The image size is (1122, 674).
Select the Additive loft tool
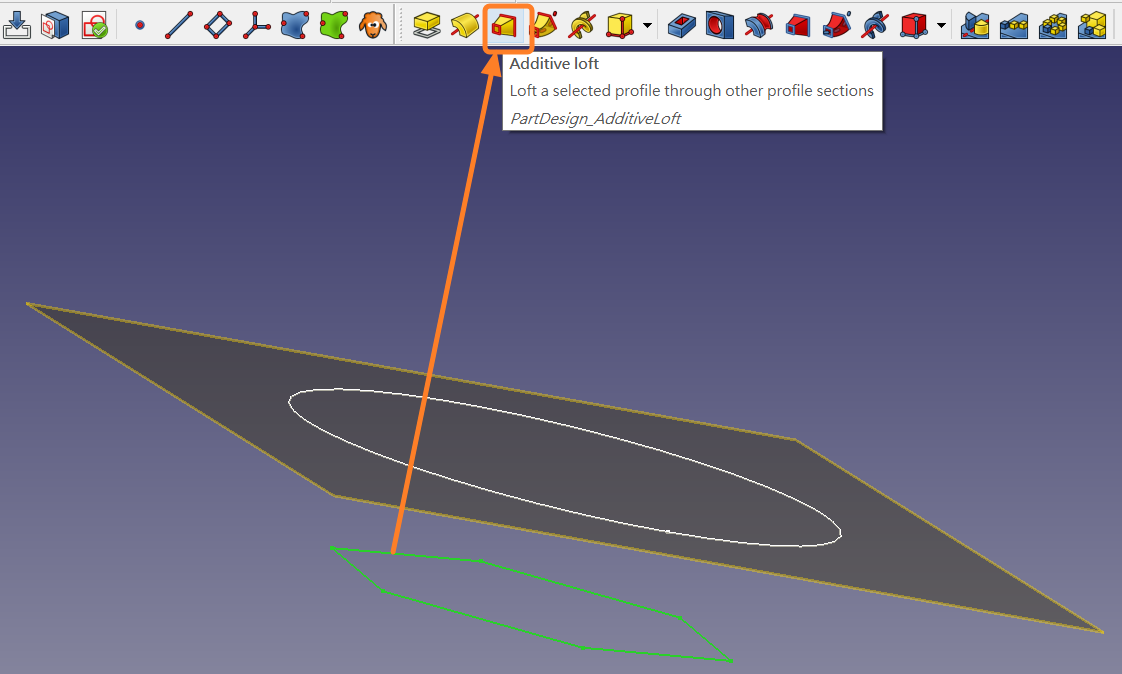[504, 26]
